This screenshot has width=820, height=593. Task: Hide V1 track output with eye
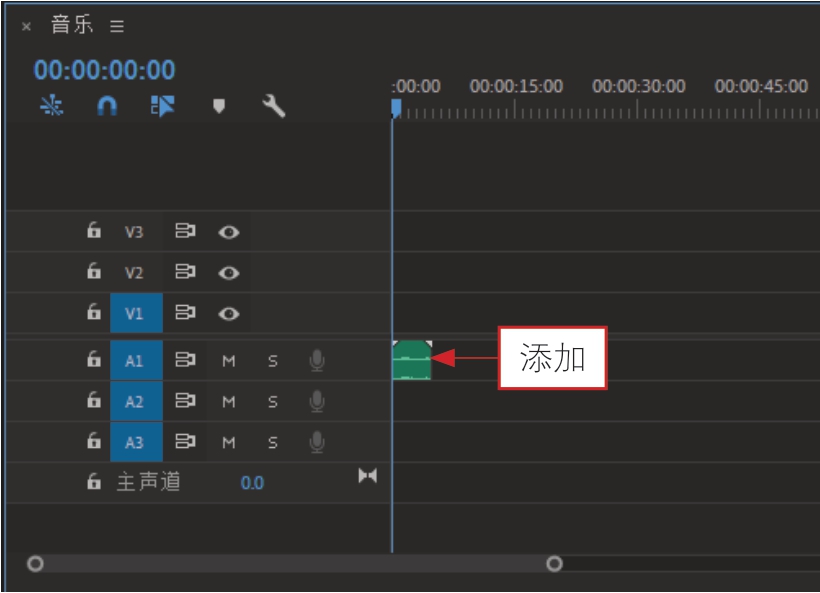[229, 313]
